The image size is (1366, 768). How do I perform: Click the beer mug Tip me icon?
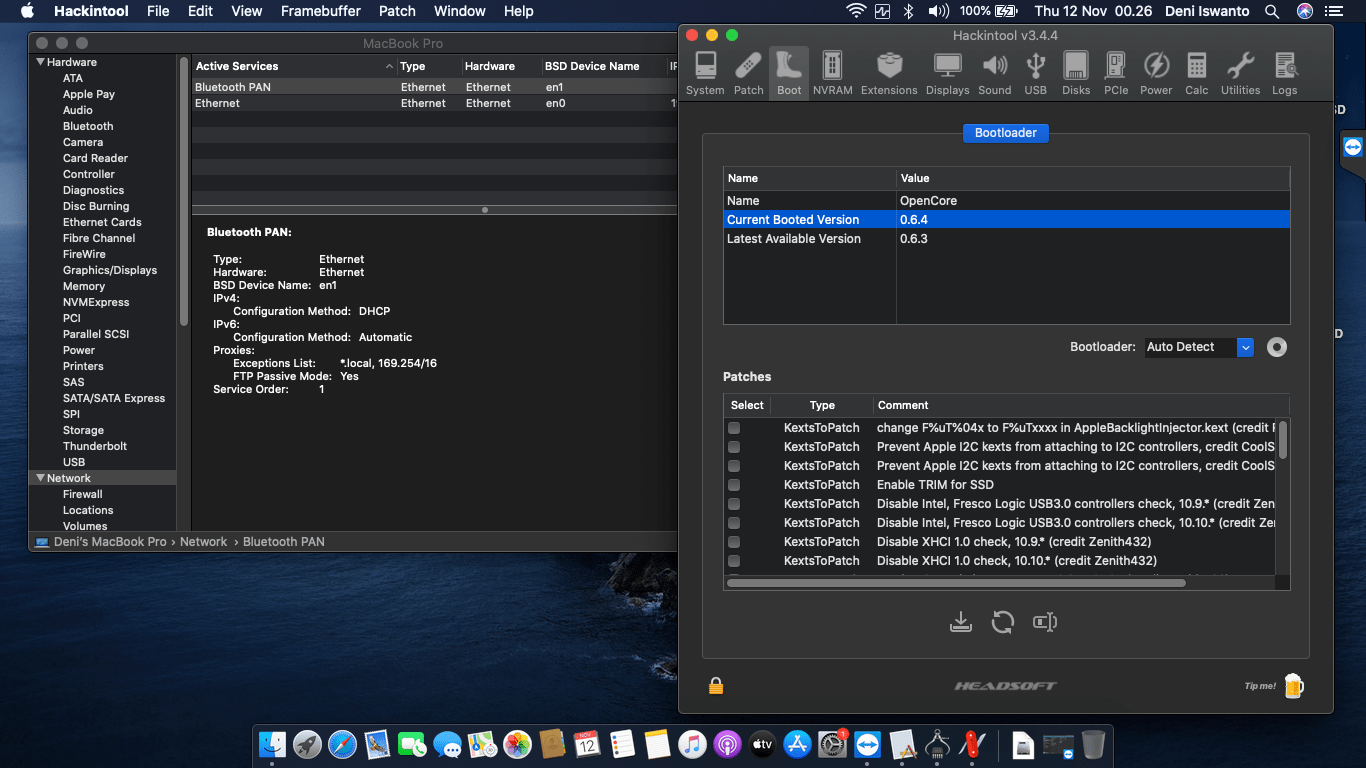(x=1294, y=685)
